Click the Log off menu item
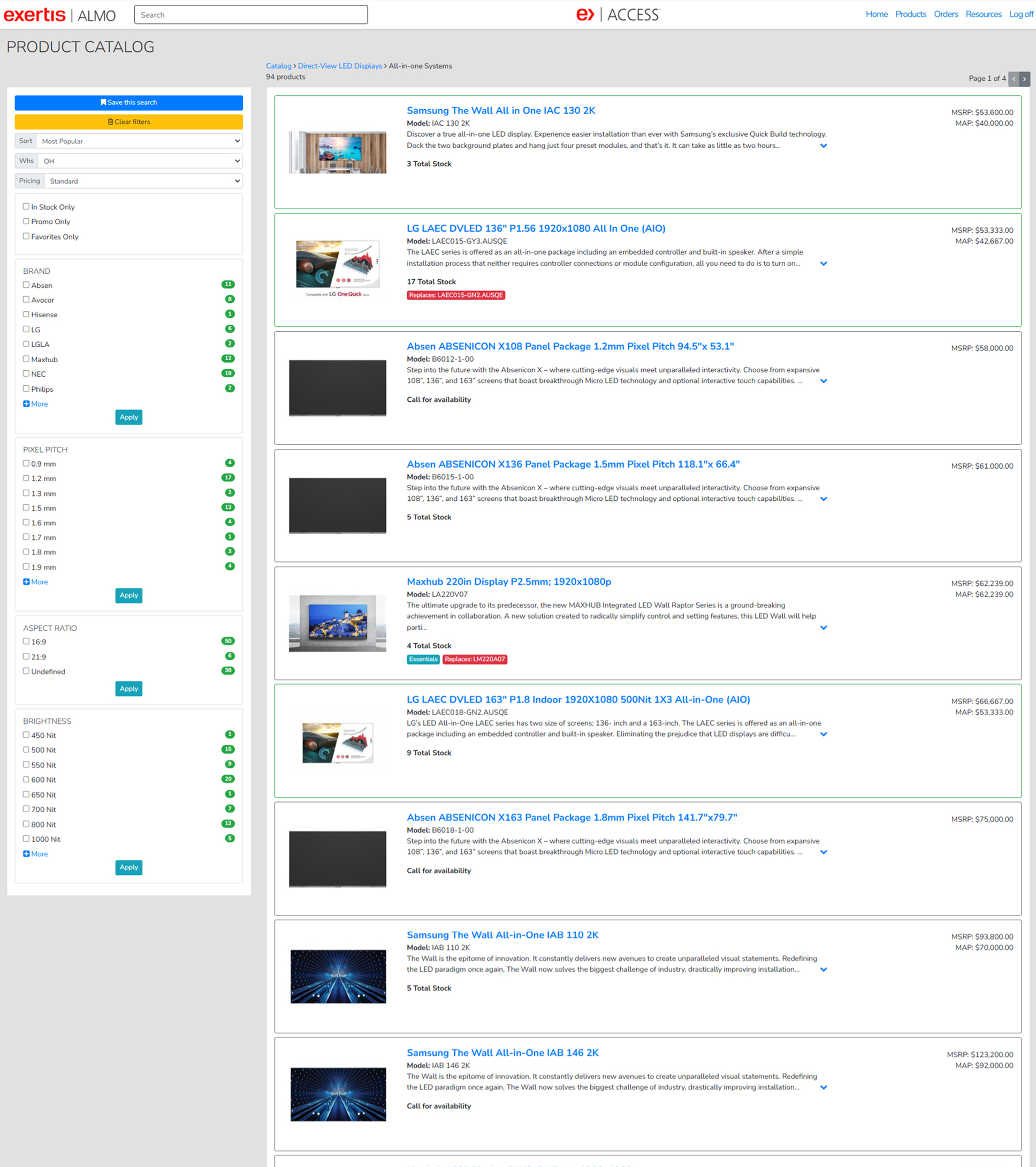 tap(1021, 14)
